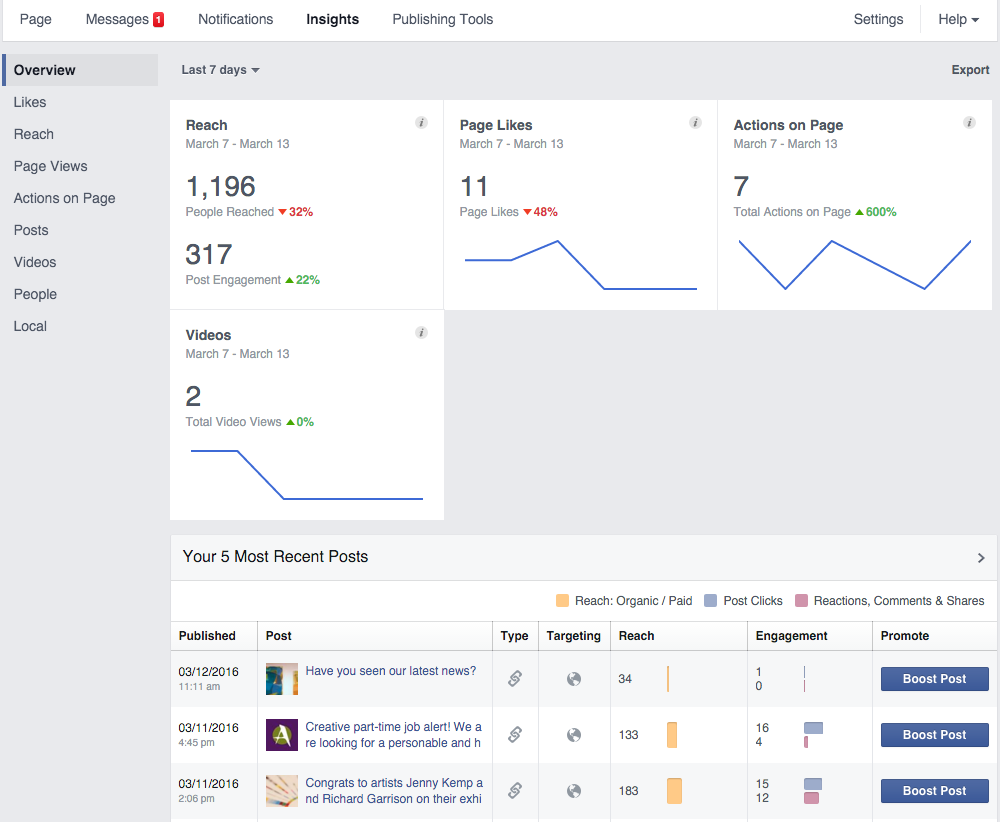
Task: Boost the 'Have you seen our latest news?' post
Action: [x=934, y=679]
